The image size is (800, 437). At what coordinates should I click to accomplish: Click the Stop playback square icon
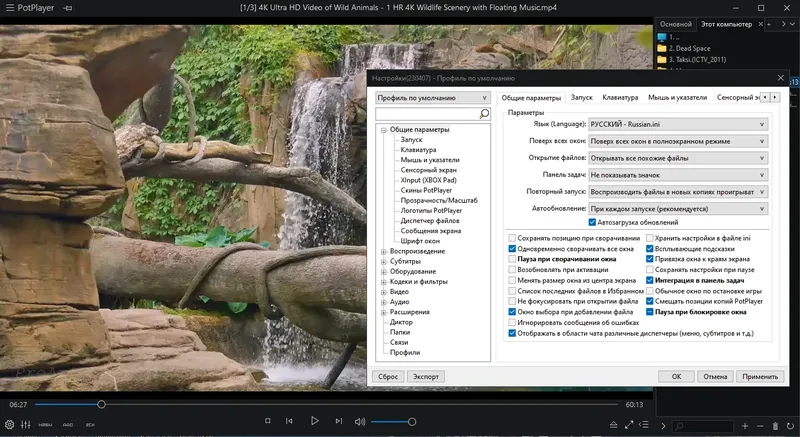pos(267,422)
